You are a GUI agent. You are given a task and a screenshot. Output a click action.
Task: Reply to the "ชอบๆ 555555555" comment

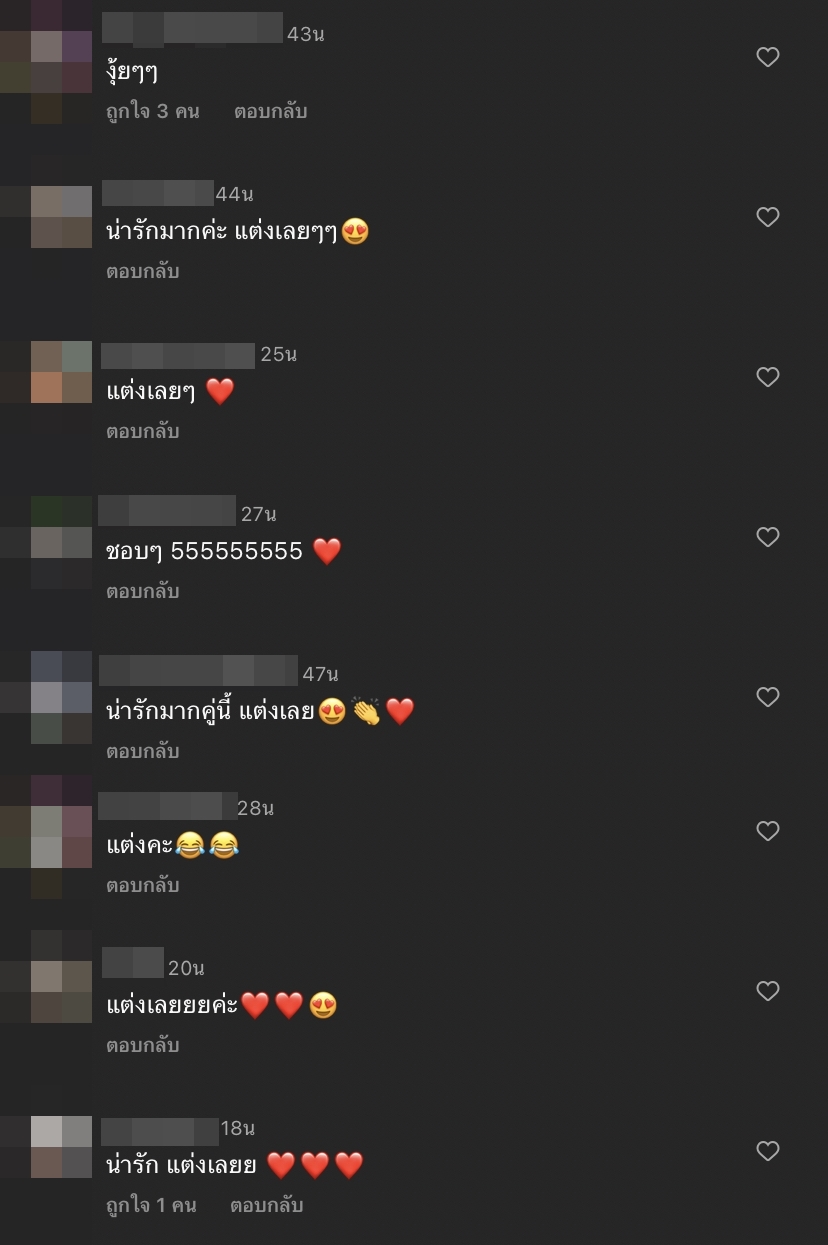click(x=143, y=592)
